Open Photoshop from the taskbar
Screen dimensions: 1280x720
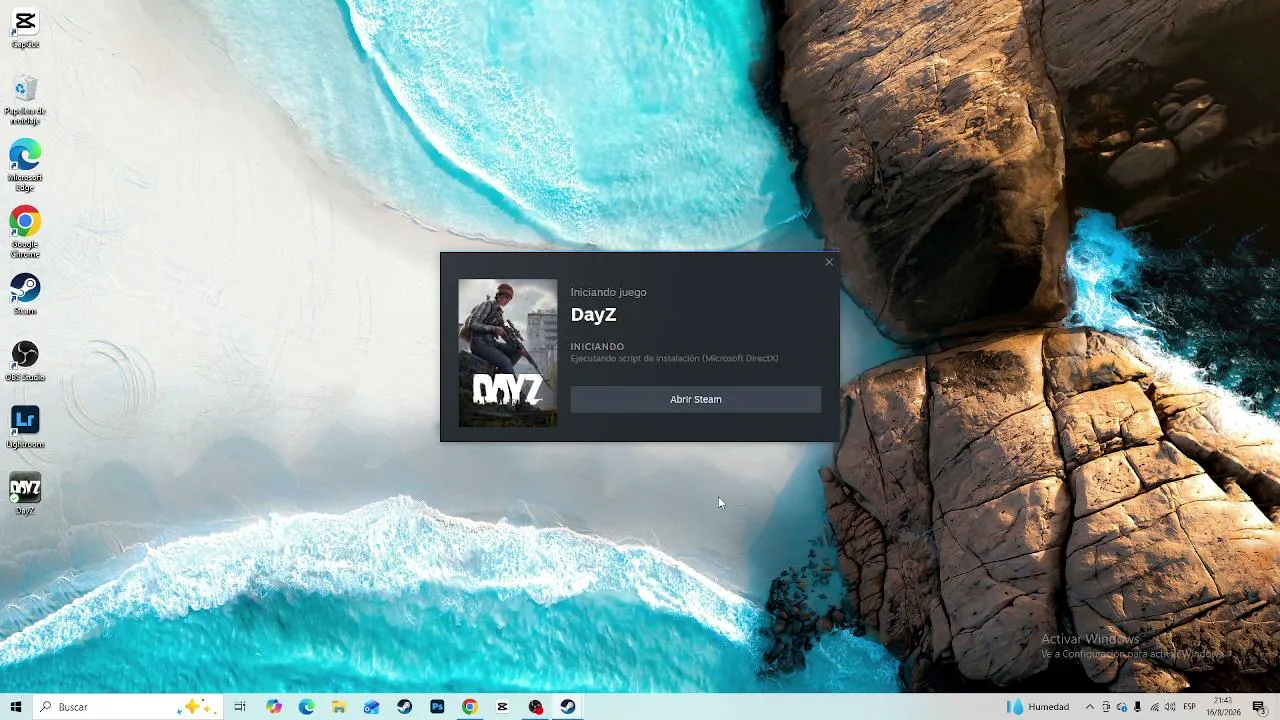tap(437, 707)
